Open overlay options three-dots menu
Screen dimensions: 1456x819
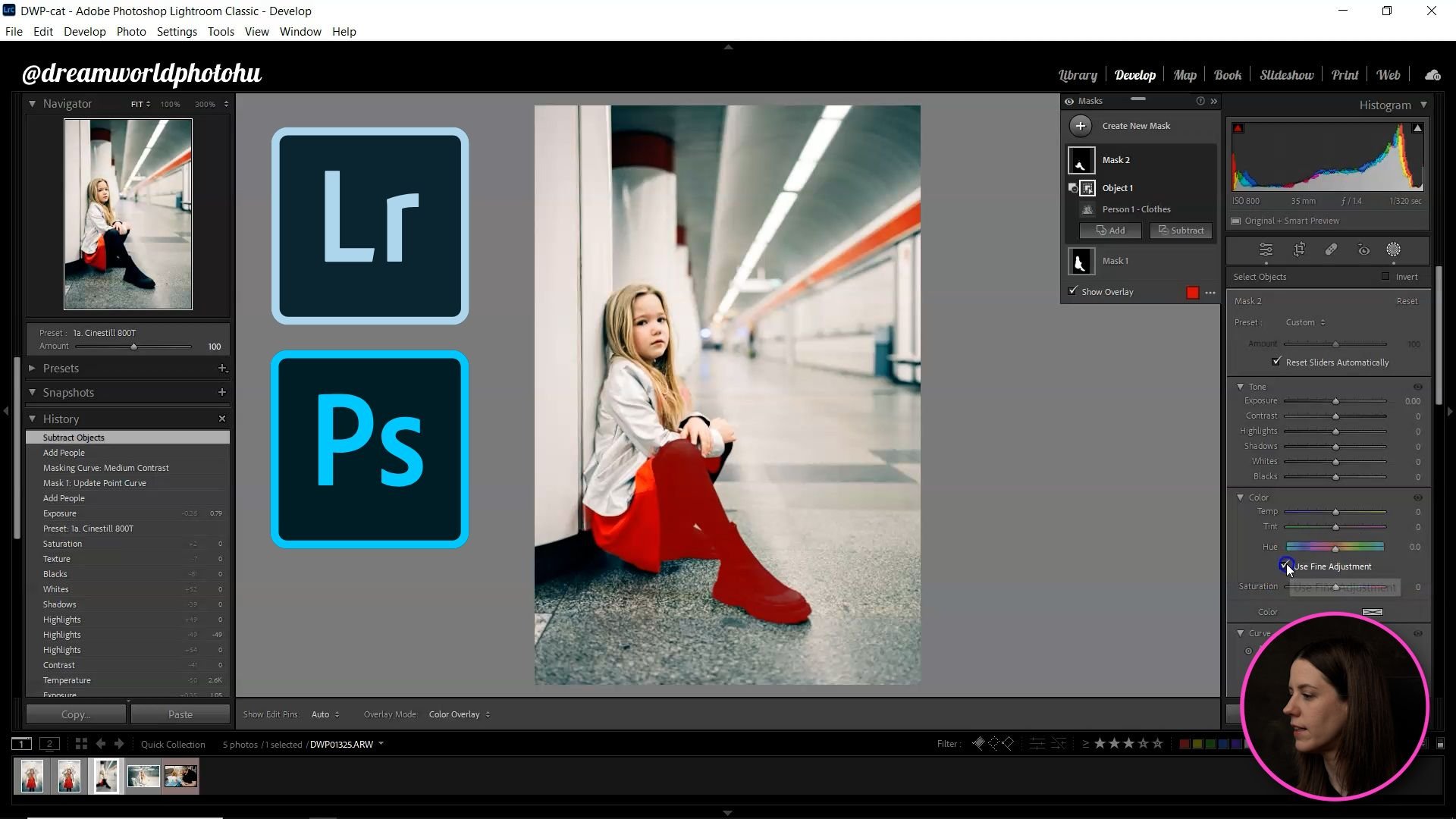point(1210,293)
